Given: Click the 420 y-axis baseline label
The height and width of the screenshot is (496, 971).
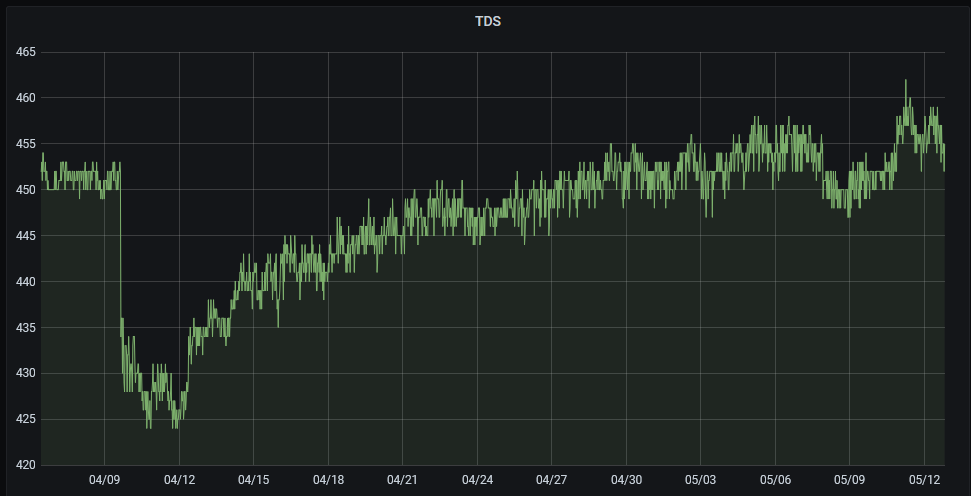Looking at the screenshot, I should click(24, 465).
